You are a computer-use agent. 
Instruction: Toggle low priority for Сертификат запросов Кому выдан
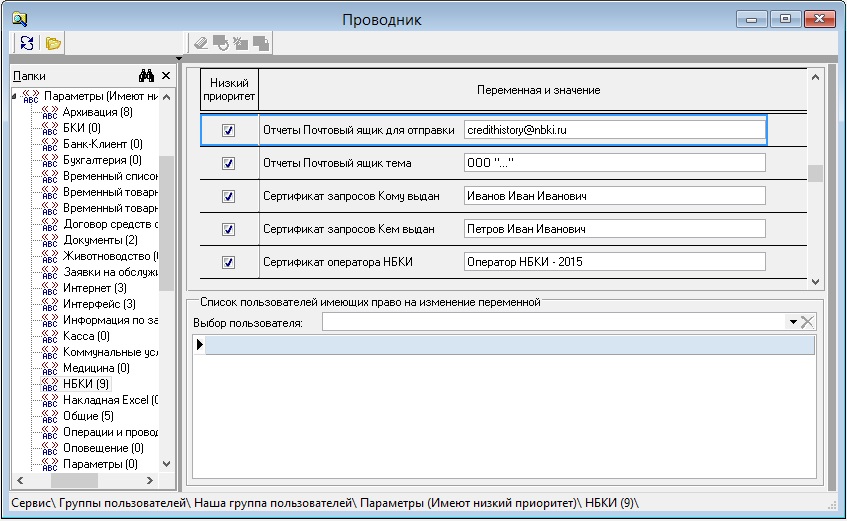[x=228, y=196]
